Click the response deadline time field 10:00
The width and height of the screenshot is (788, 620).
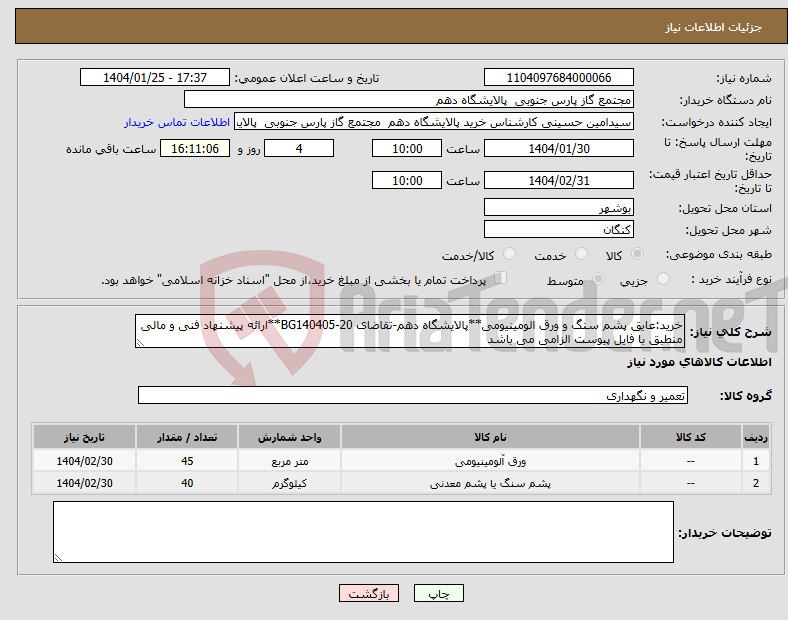pyautogui.click(x=407, y=149)
